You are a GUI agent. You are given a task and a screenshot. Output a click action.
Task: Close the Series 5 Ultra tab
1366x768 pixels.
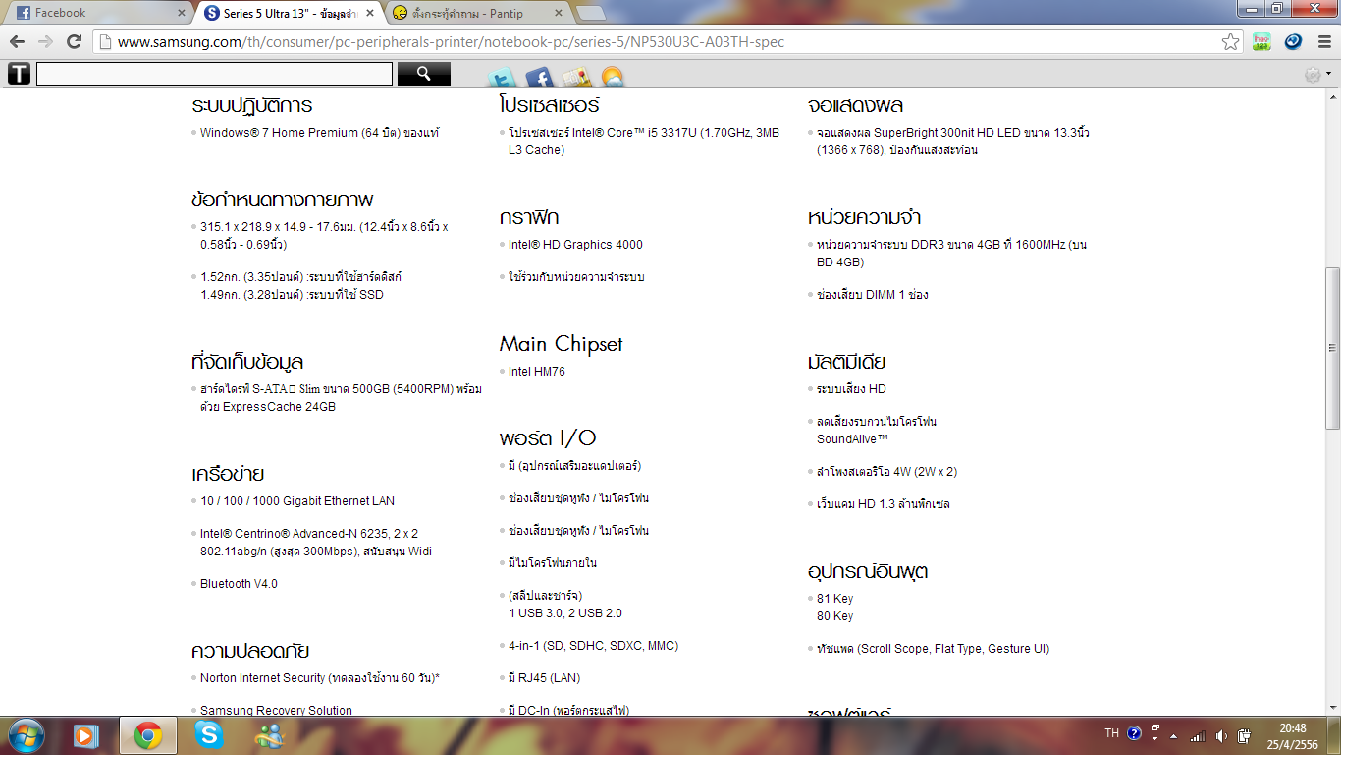(369, 13)
